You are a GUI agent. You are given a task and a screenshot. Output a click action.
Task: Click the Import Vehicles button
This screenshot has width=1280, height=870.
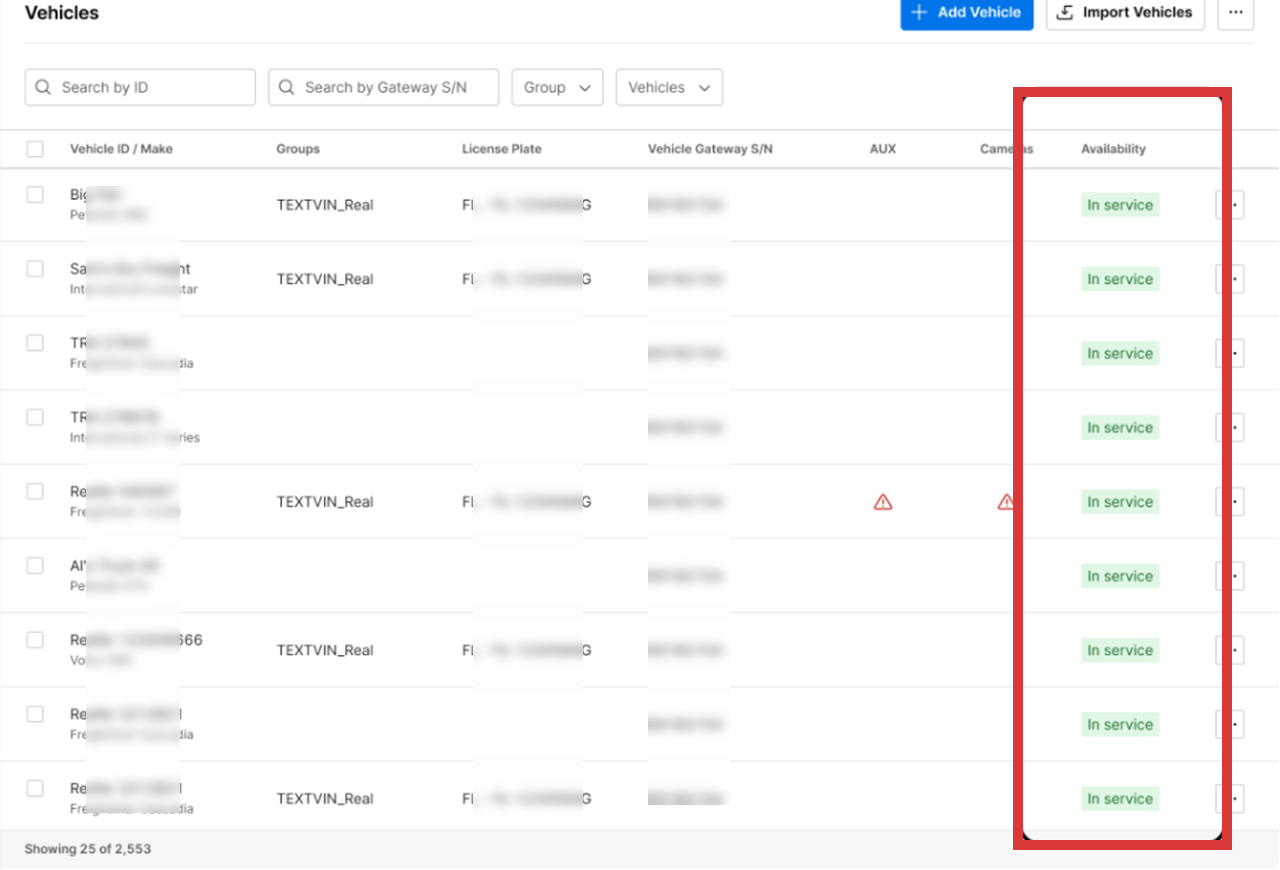coord(1125,13)
